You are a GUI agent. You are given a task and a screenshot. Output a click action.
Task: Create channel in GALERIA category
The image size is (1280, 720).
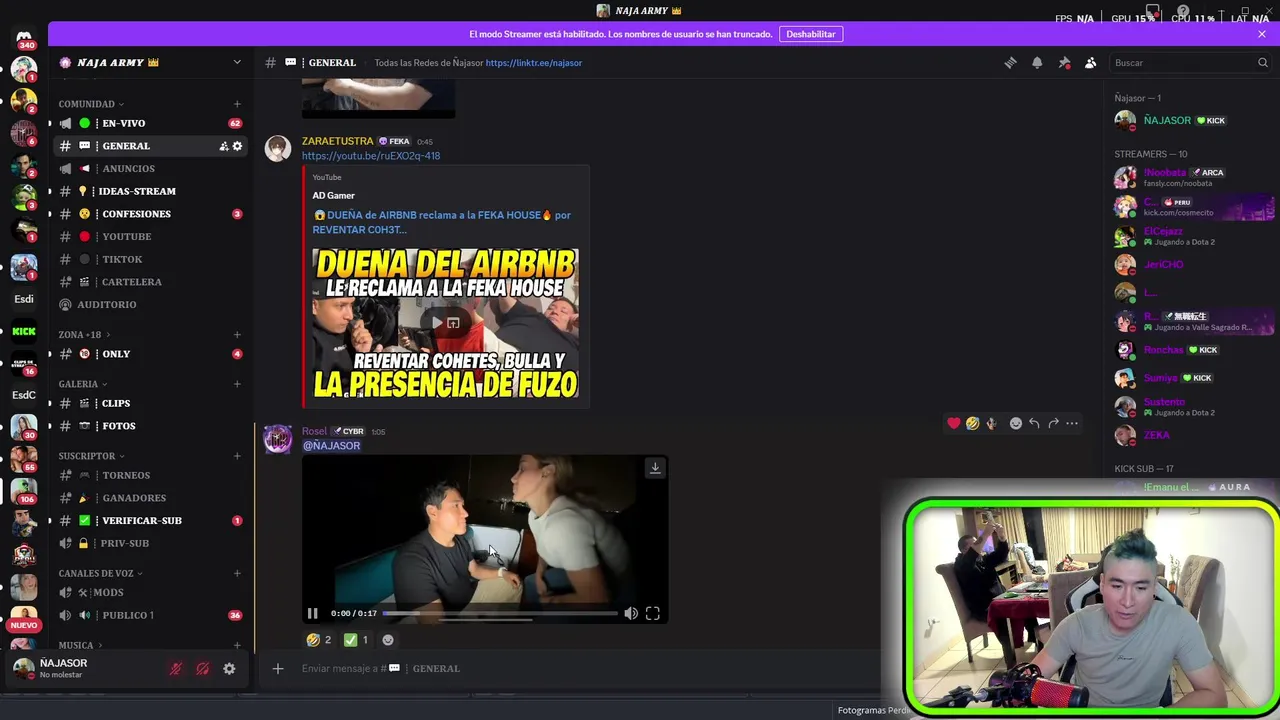coord(237,384)
